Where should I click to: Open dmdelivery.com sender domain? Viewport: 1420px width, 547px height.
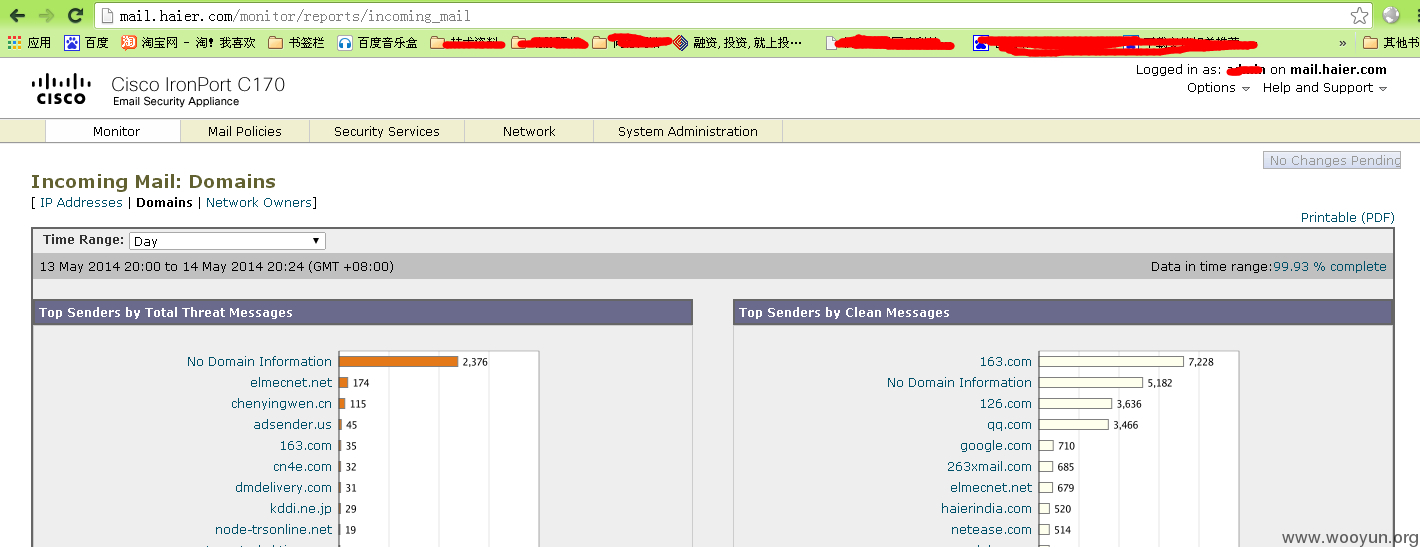click(283, 487)
